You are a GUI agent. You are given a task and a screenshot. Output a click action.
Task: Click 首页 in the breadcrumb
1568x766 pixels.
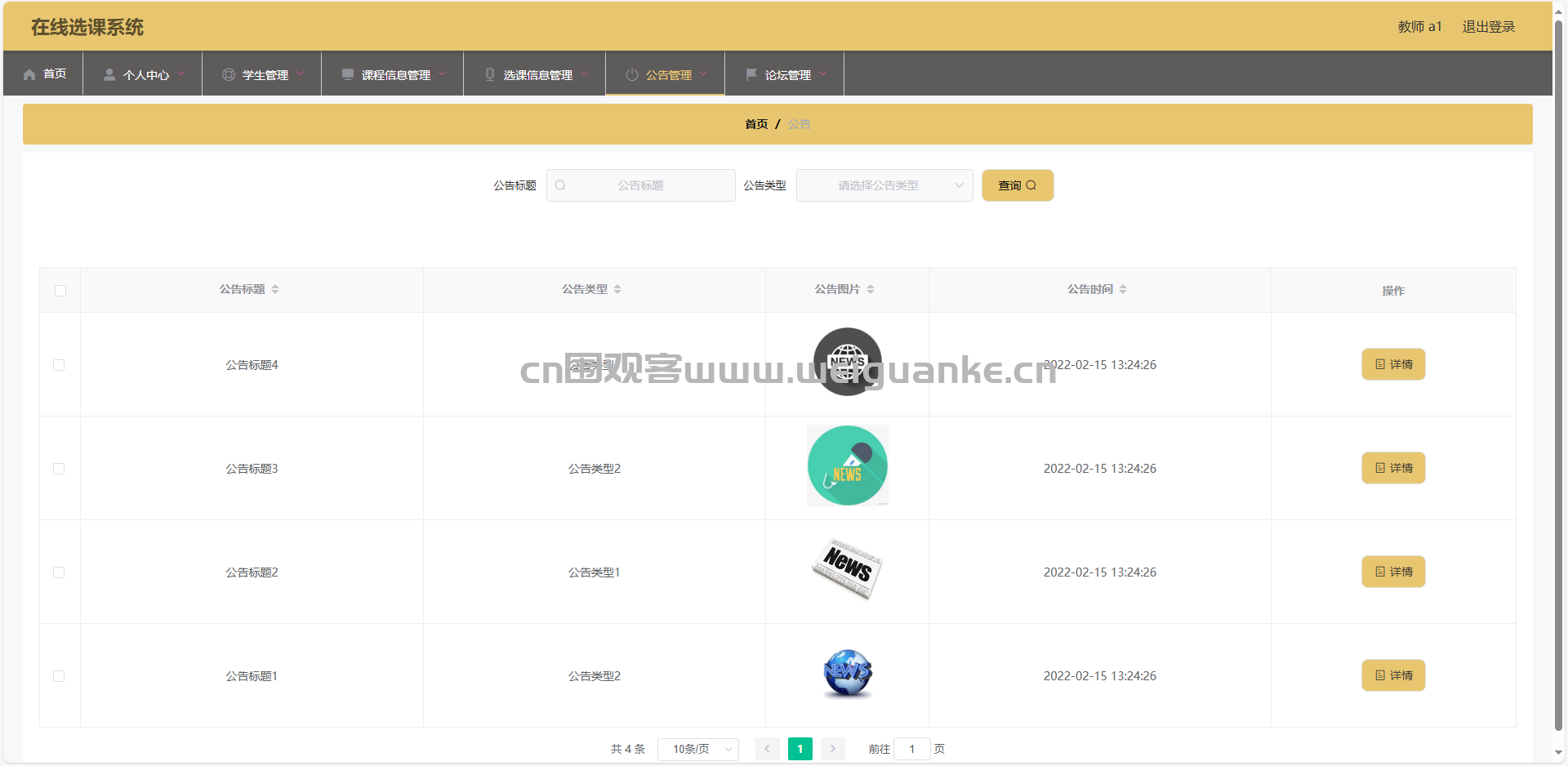coord(756,124)
